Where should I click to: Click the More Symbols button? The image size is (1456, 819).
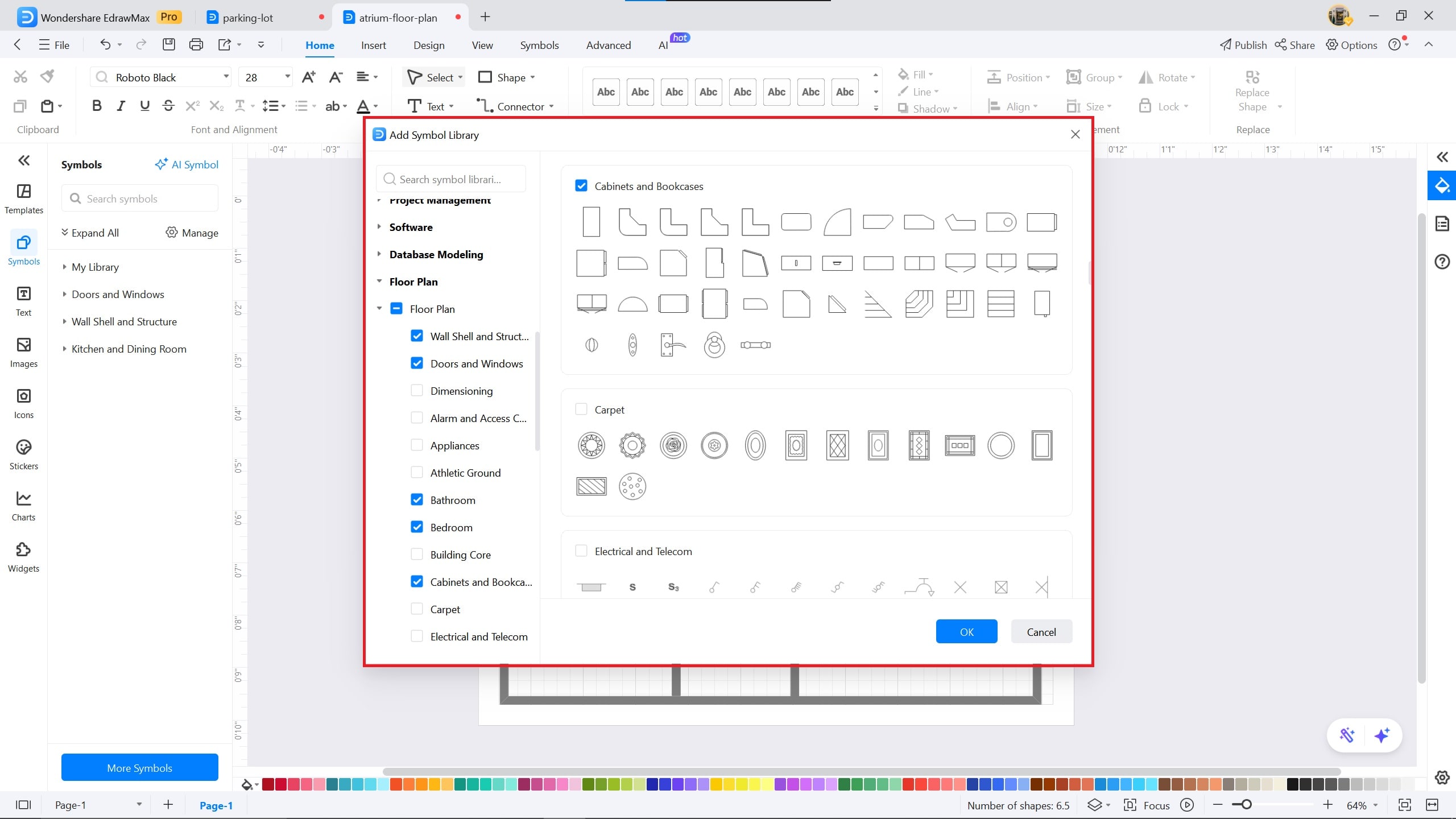click(139, 768)
